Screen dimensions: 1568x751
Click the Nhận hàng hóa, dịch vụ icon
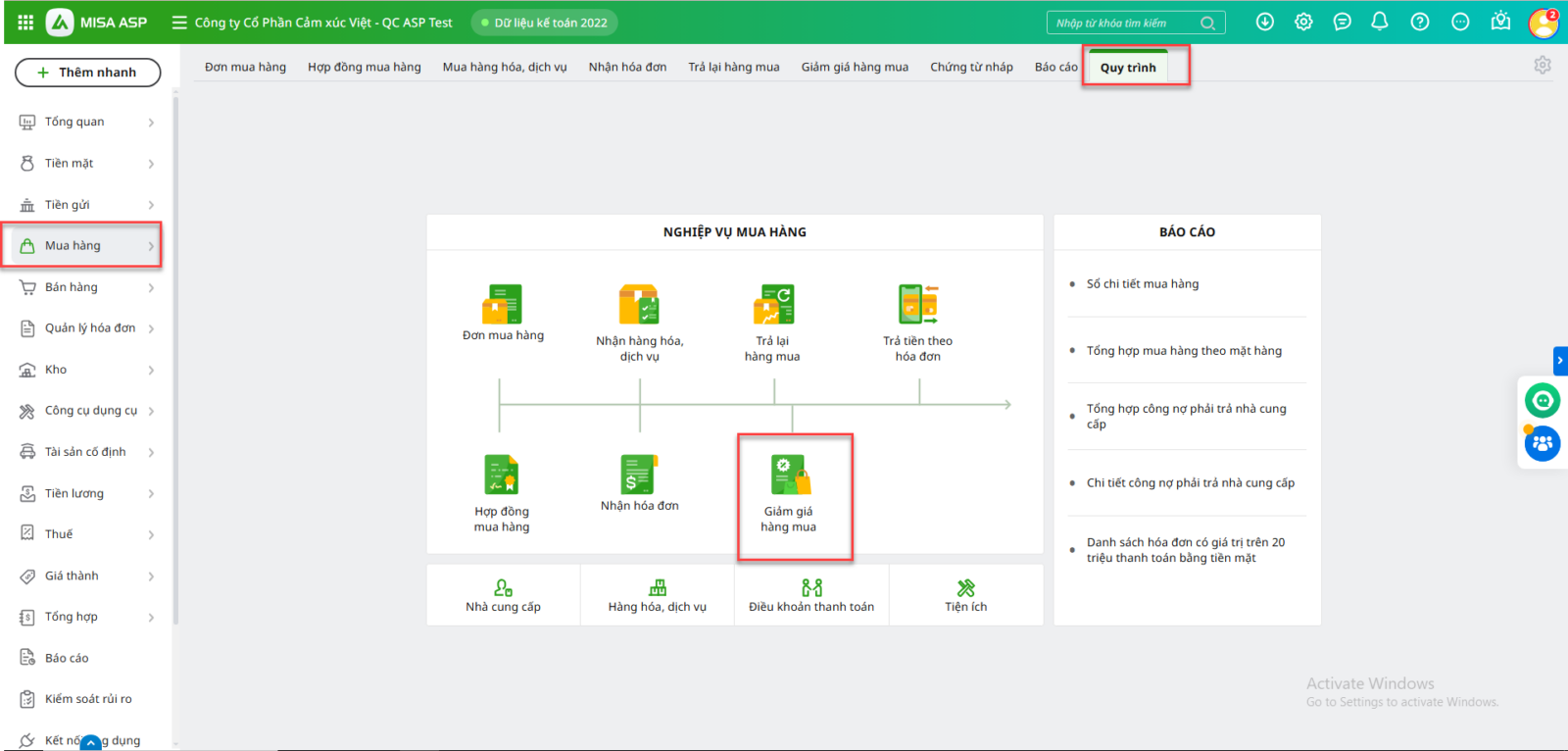[639, 305]
